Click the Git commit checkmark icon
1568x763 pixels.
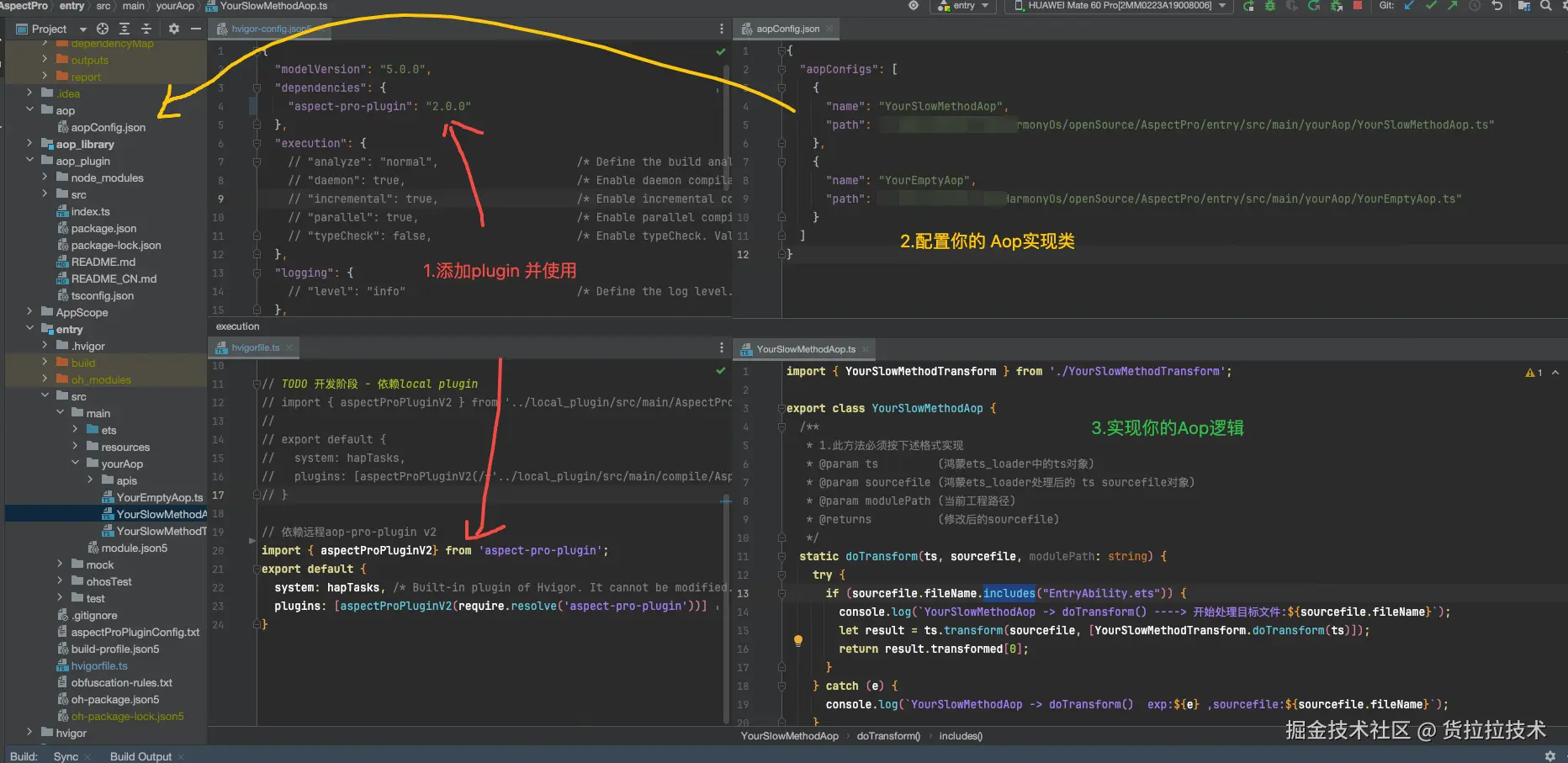click(1431, 6)
